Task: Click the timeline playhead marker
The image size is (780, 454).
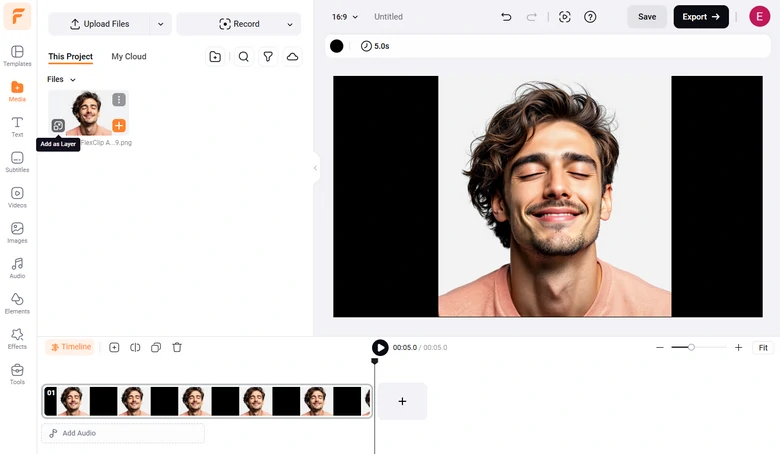Action: pos(375,361)
